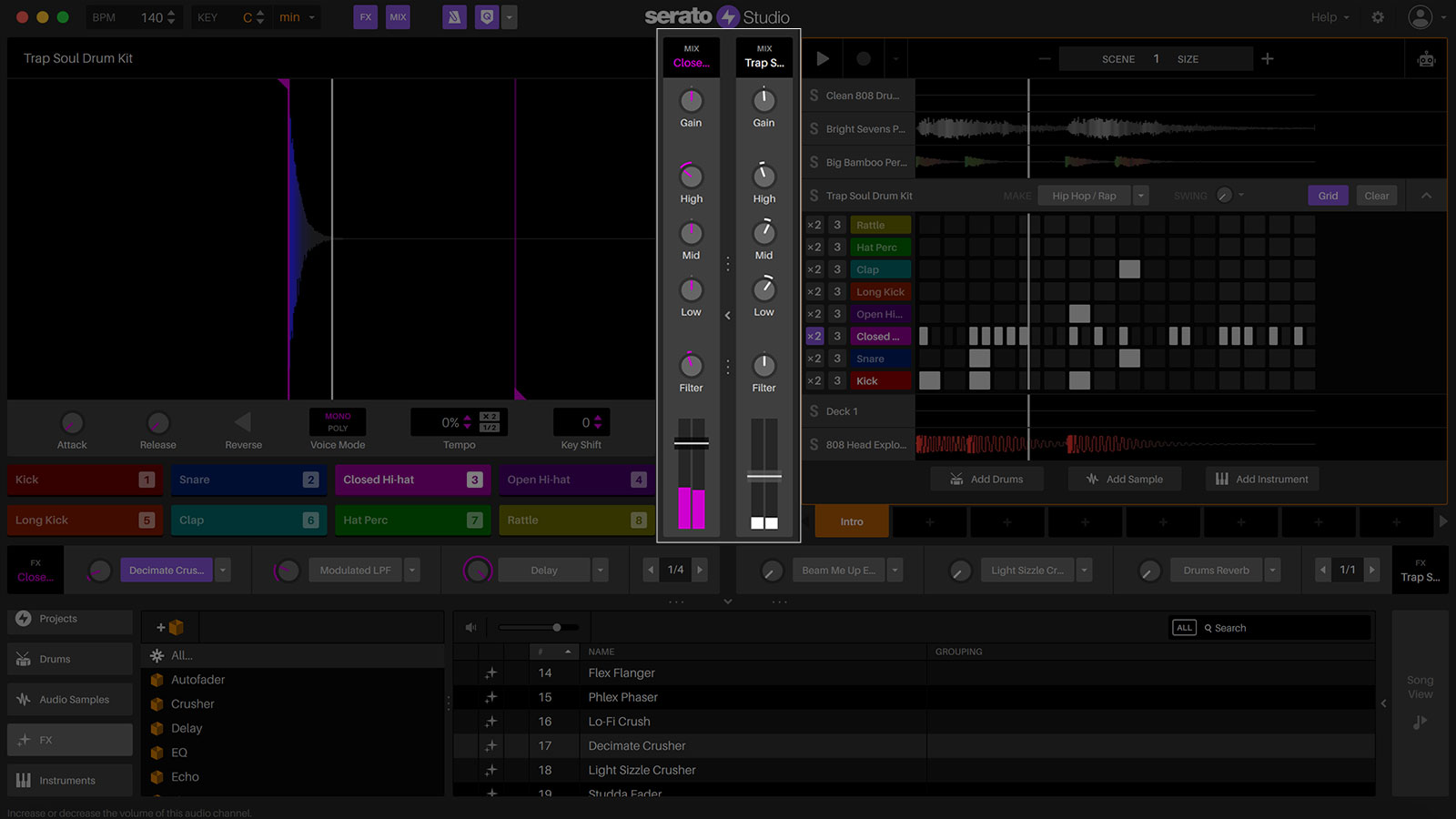Open the Drums library tab
The image size is (1456, 819).
click(x=70, y=659)
